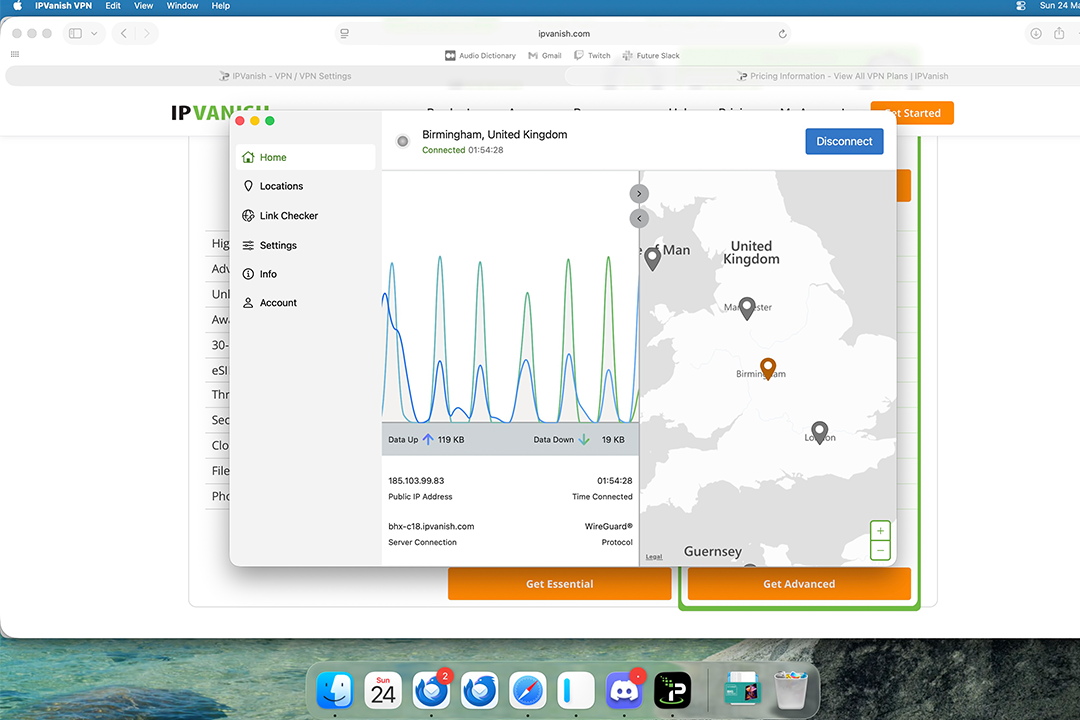Open Control Center in the menu bar
This screenshot has height=720, width=1080.
1021,6
